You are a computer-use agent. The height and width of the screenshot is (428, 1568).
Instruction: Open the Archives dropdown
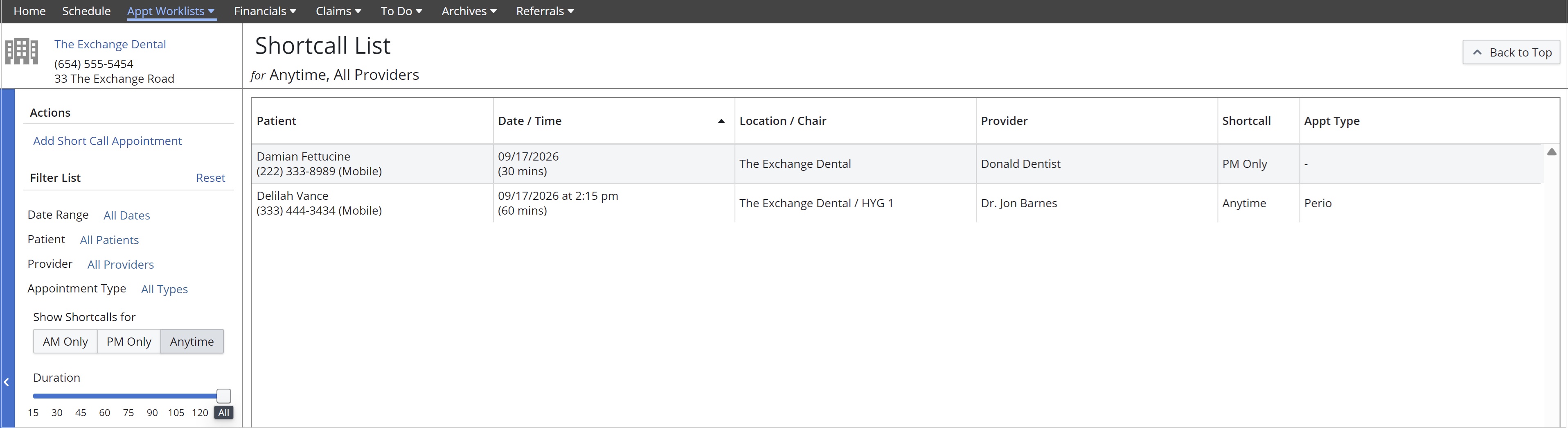(x=469, y=11)
